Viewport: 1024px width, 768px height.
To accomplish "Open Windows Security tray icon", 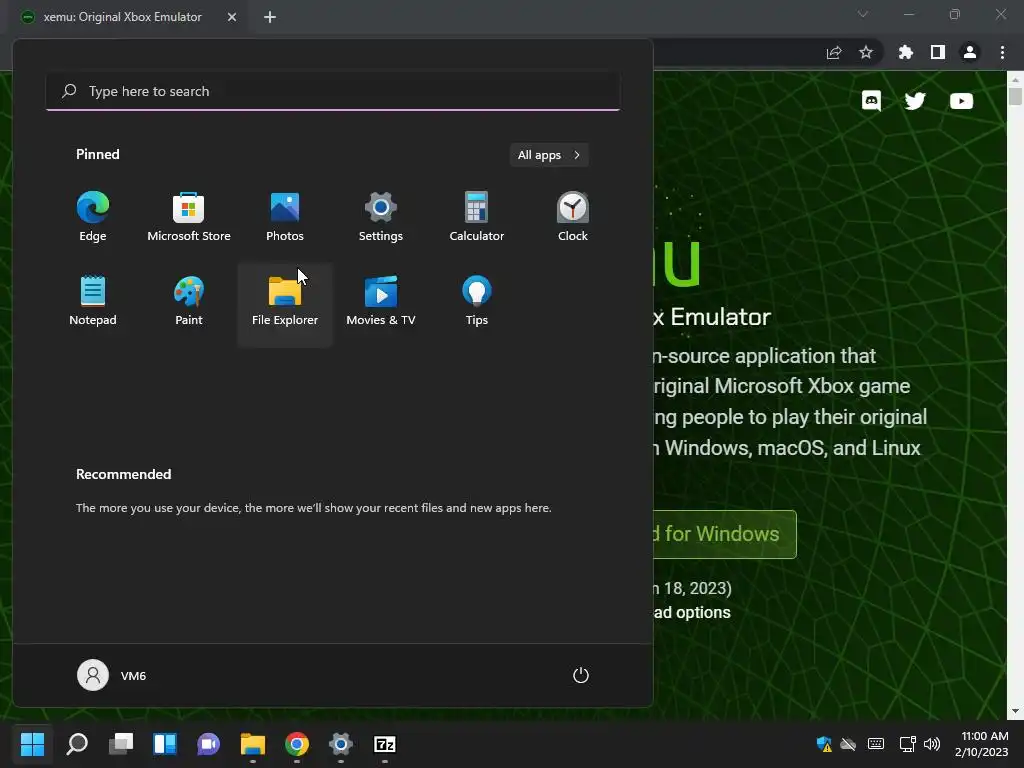I will pos(824,744).
